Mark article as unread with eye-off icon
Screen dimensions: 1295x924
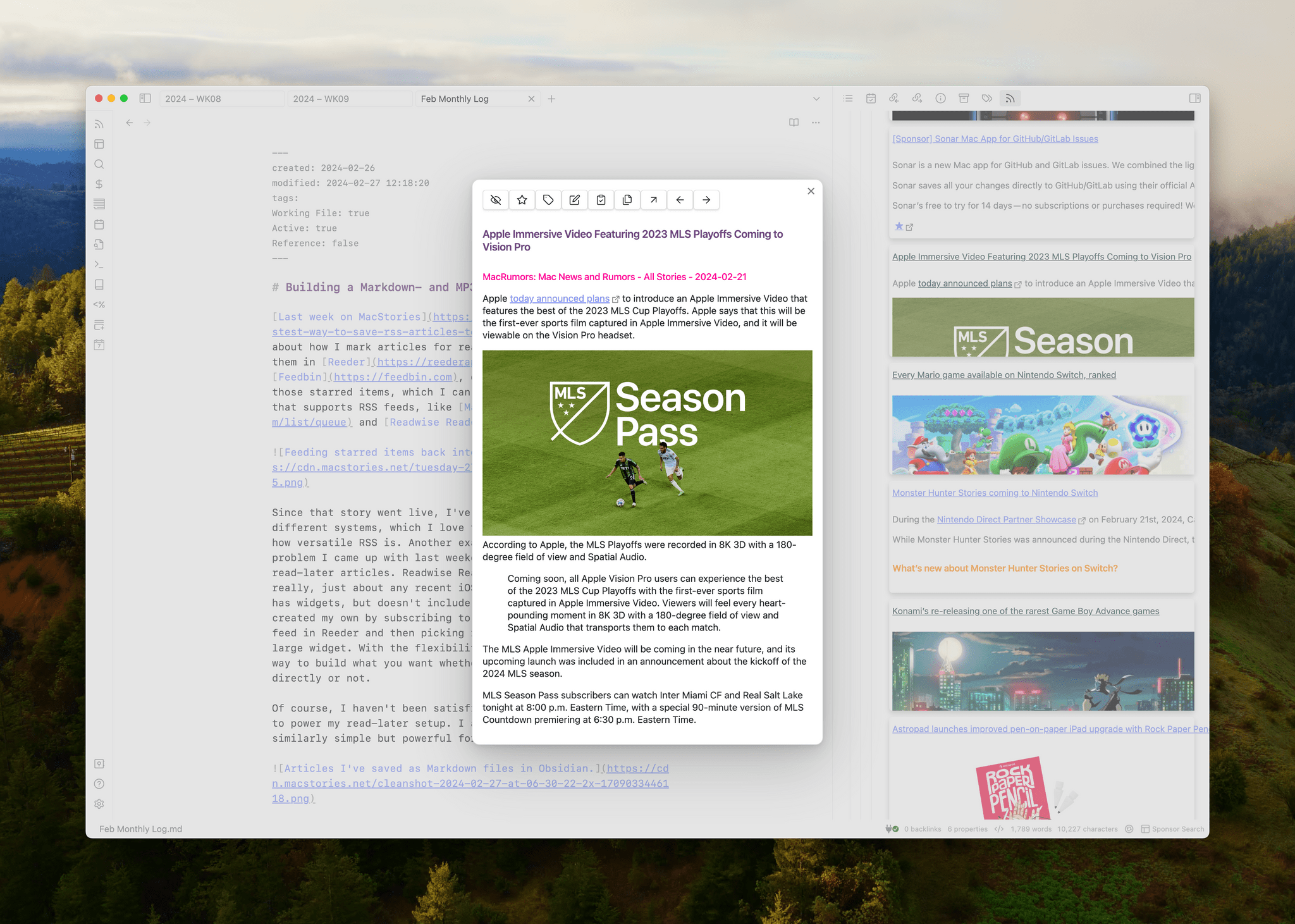[x=496, y=200]
